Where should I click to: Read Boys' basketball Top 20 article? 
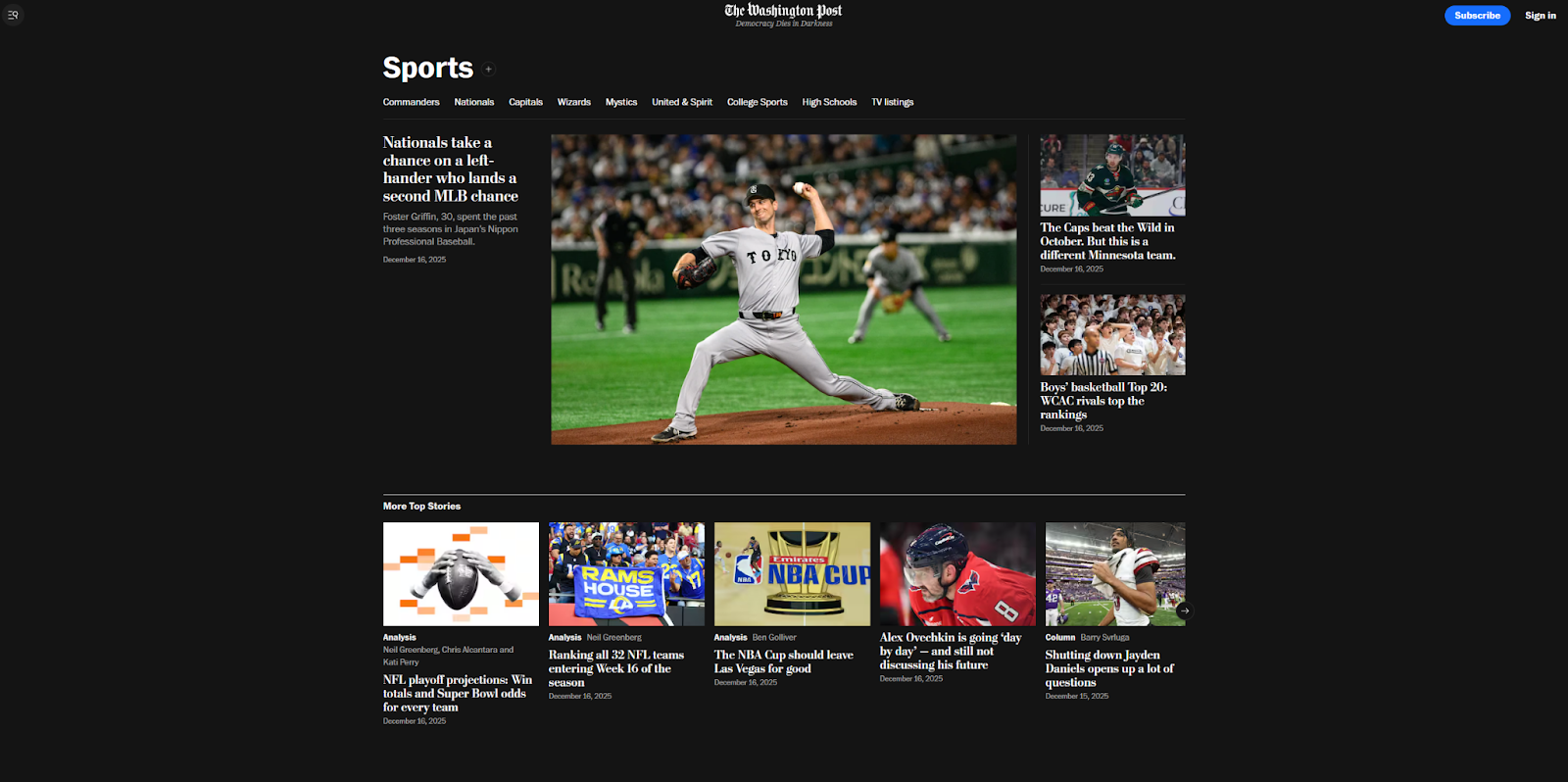coord(1103,401)
